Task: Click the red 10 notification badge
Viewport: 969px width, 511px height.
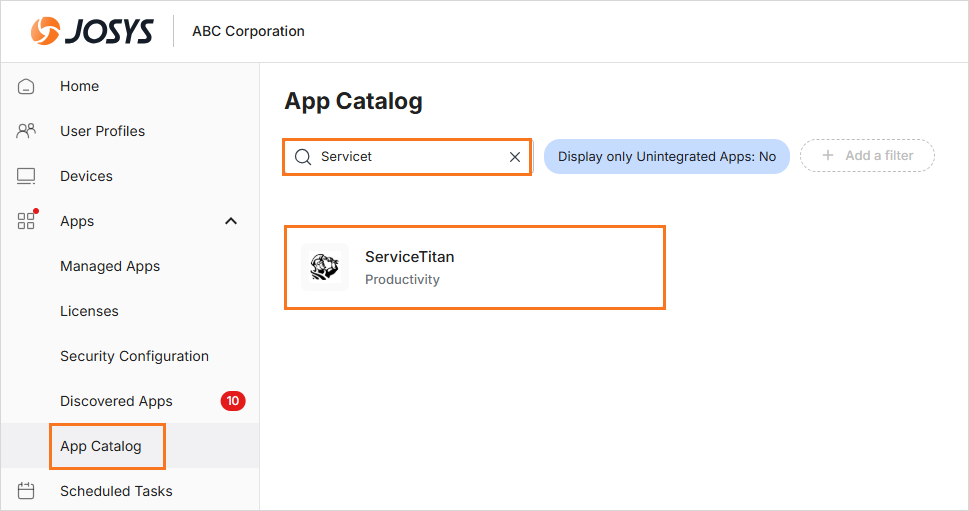Action: (233, 401)
